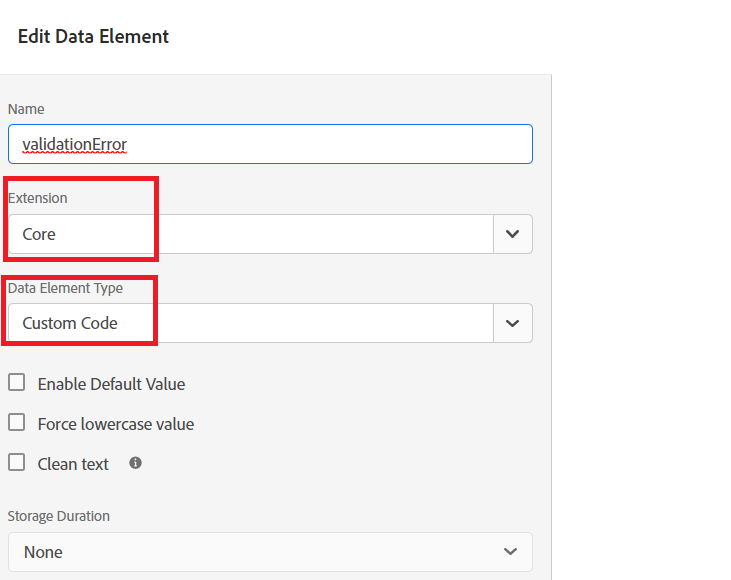The height and width of the screenshot is (580, 731).
Task: Click the Clean text info icon
Action: [x=136, y=463]
